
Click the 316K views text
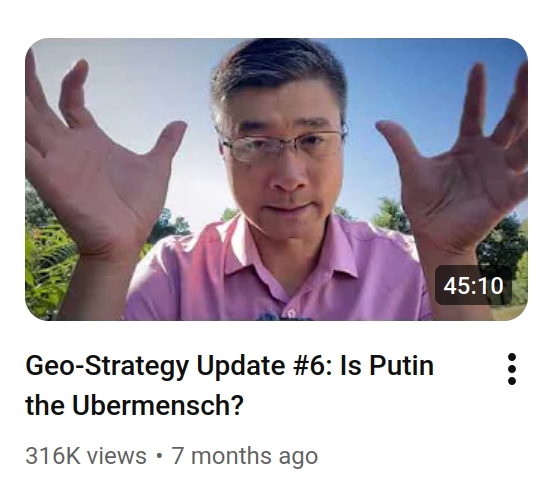pos(86,456)
